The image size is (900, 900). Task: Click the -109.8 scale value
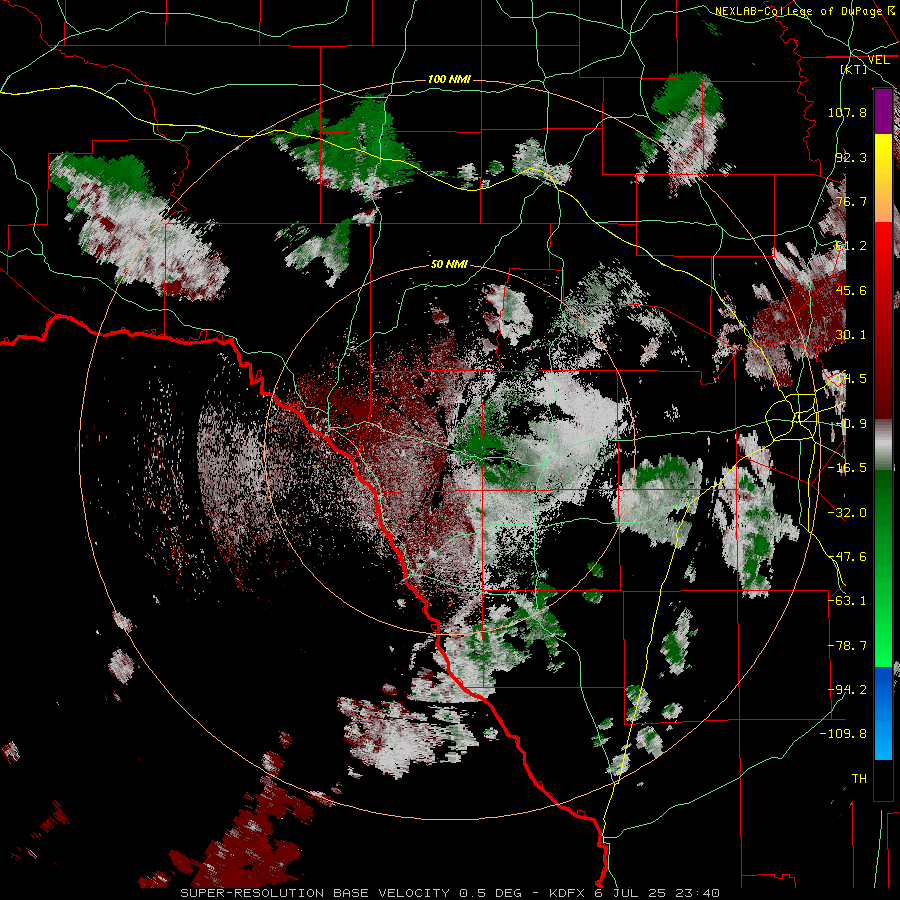click(844, 734)
